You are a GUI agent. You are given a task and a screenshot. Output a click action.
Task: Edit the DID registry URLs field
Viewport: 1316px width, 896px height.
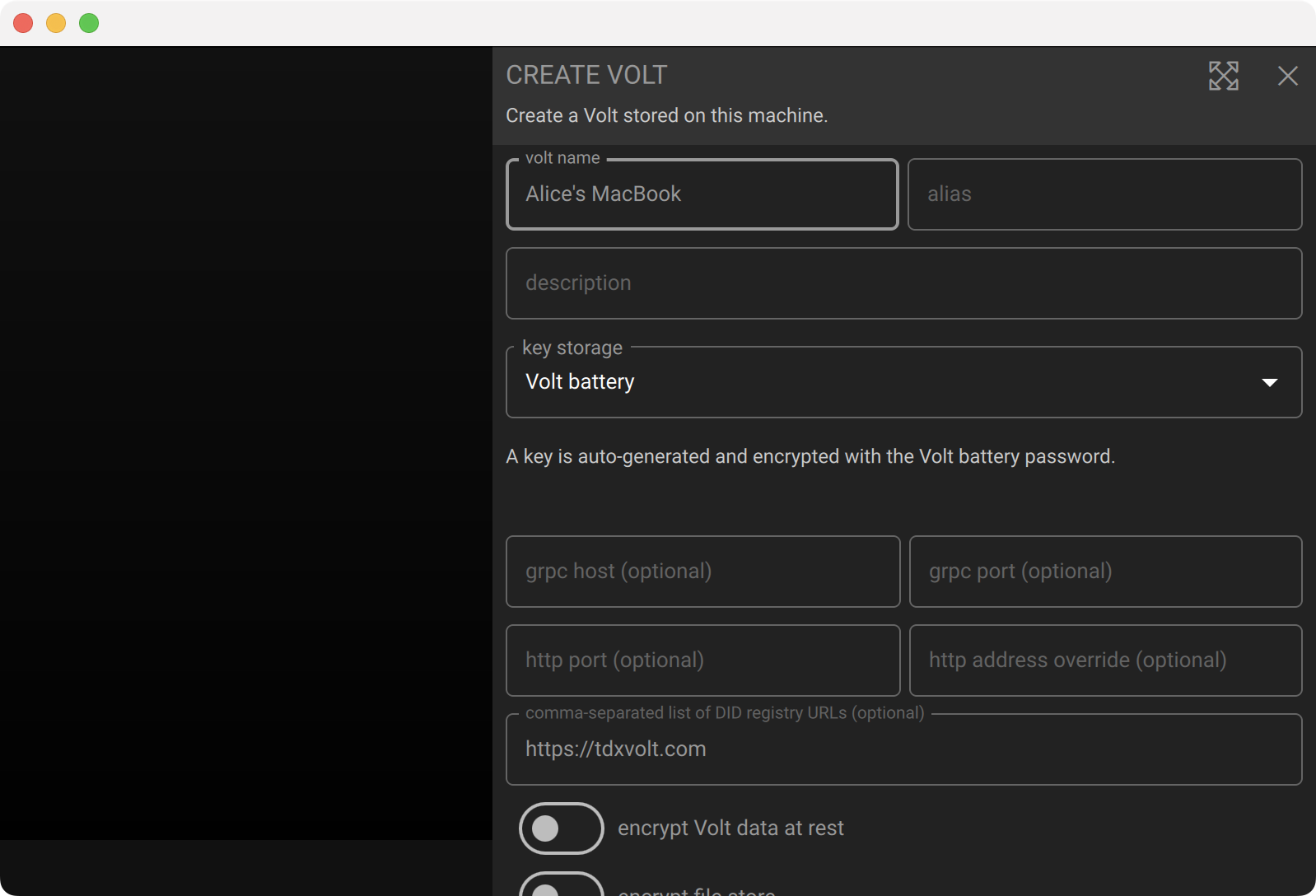tap(903, 749)
